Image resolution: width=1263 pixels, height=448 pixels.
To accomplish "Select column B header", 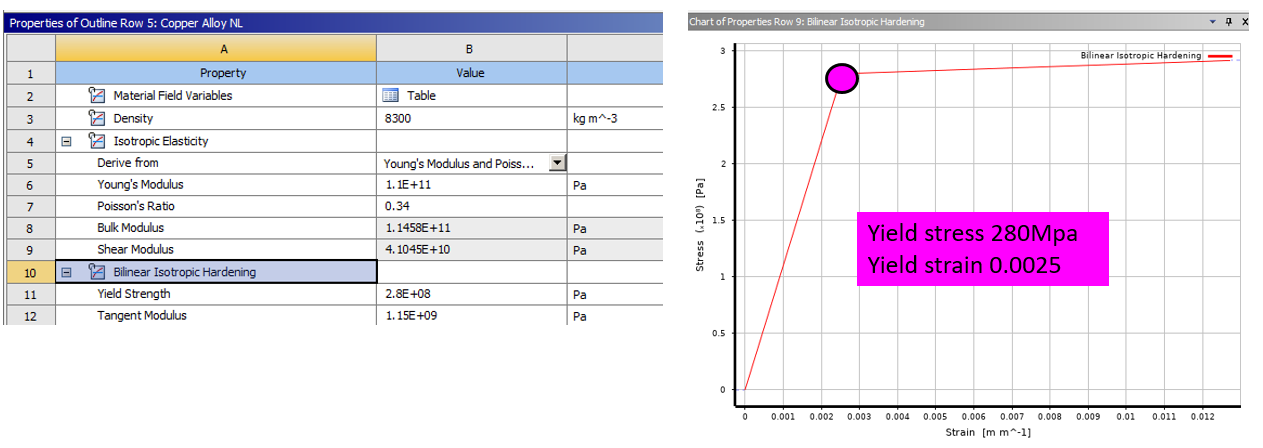I will [x=471, y=48].
